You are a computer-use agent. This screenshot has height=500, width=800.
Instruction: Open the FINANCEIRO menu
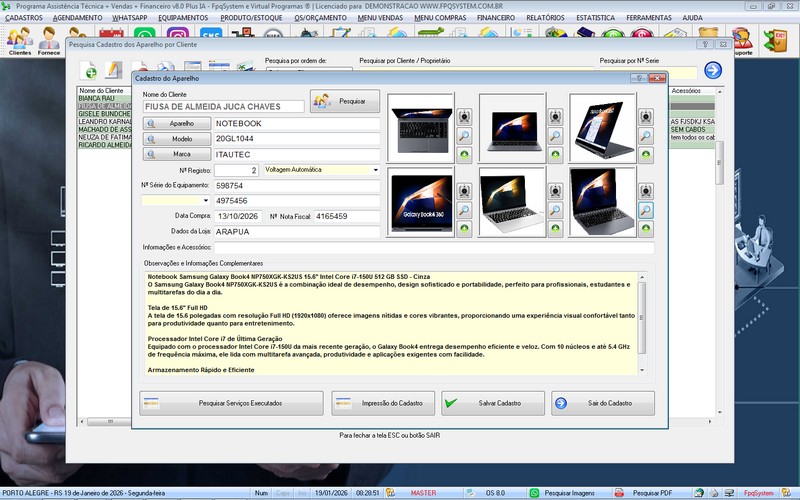pyautogui.click(x=496, y=18)
